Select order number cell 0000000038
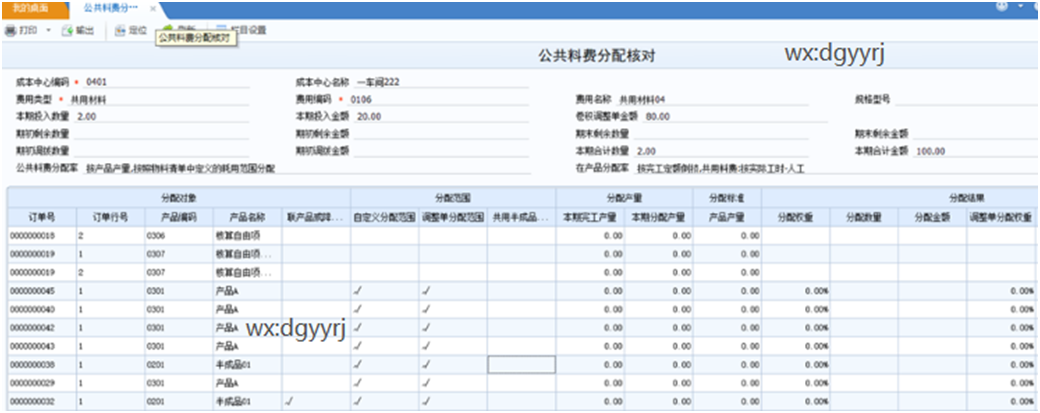Image resolution: width=1040 pixels, height=413 pixels. pos(41,365)
